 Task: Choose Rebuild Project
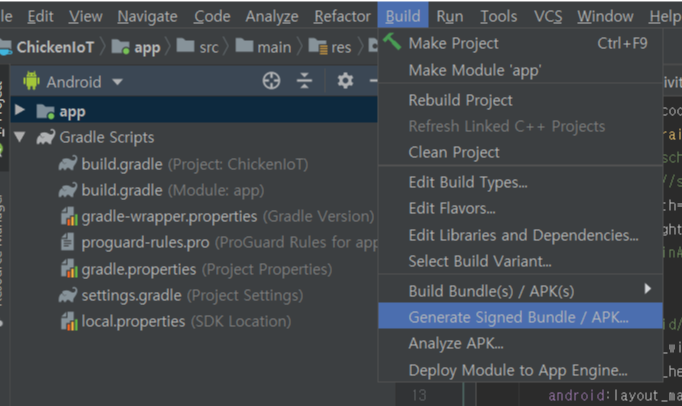pyautogui.click(x=520, y=101)
